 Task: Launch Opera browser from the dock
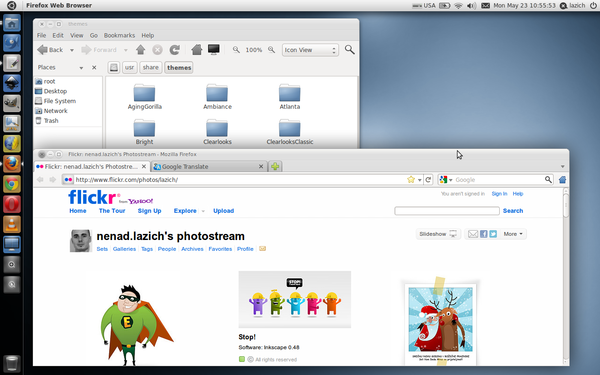tap(11, 204)
